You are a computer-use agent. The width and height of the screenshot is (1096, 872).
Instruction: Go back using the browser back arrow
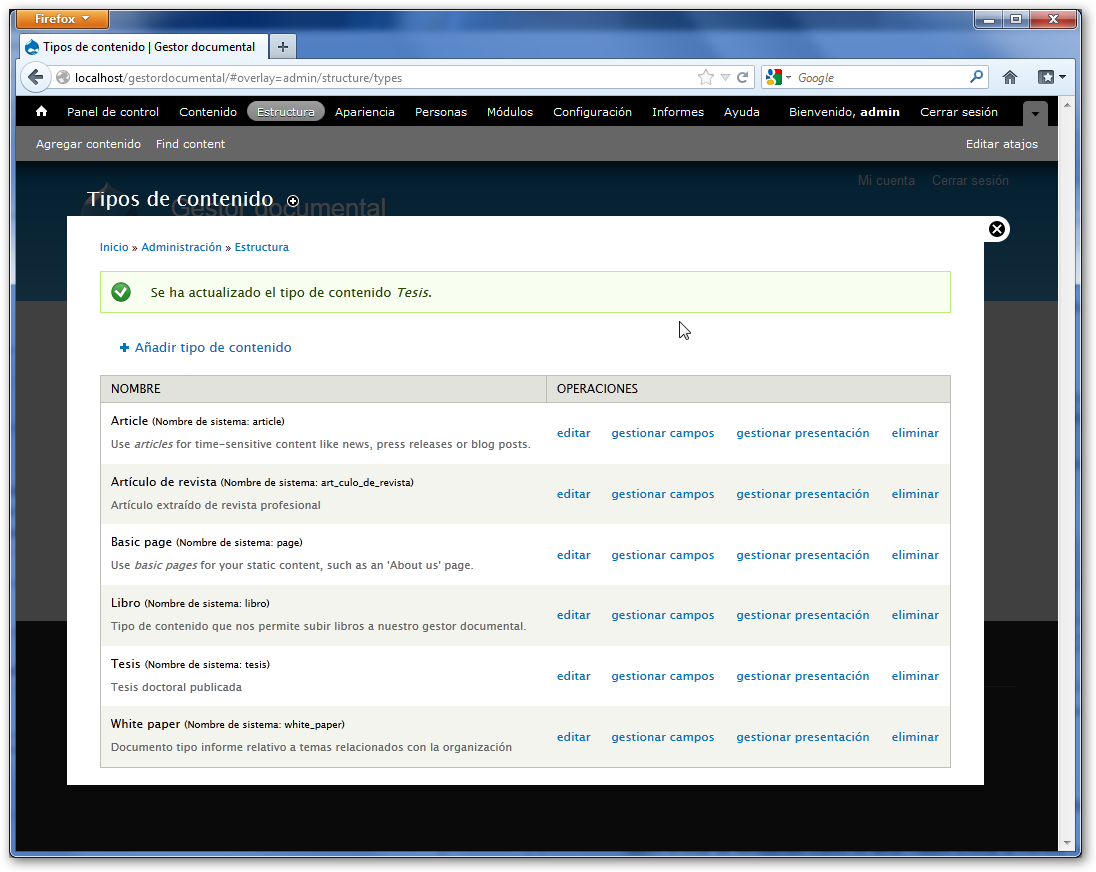pos(35,77)
